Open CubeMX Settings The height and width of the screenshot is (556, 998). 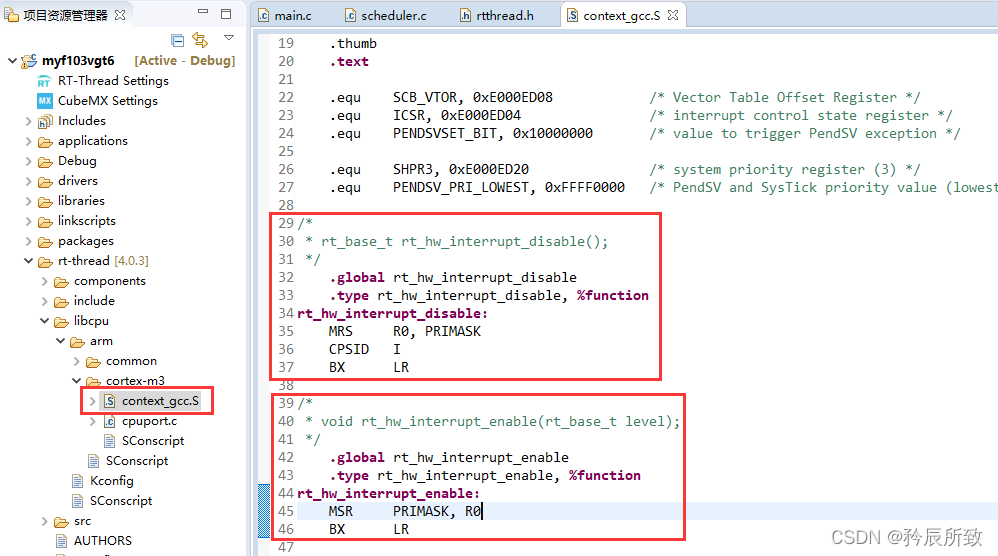point(107,101)
